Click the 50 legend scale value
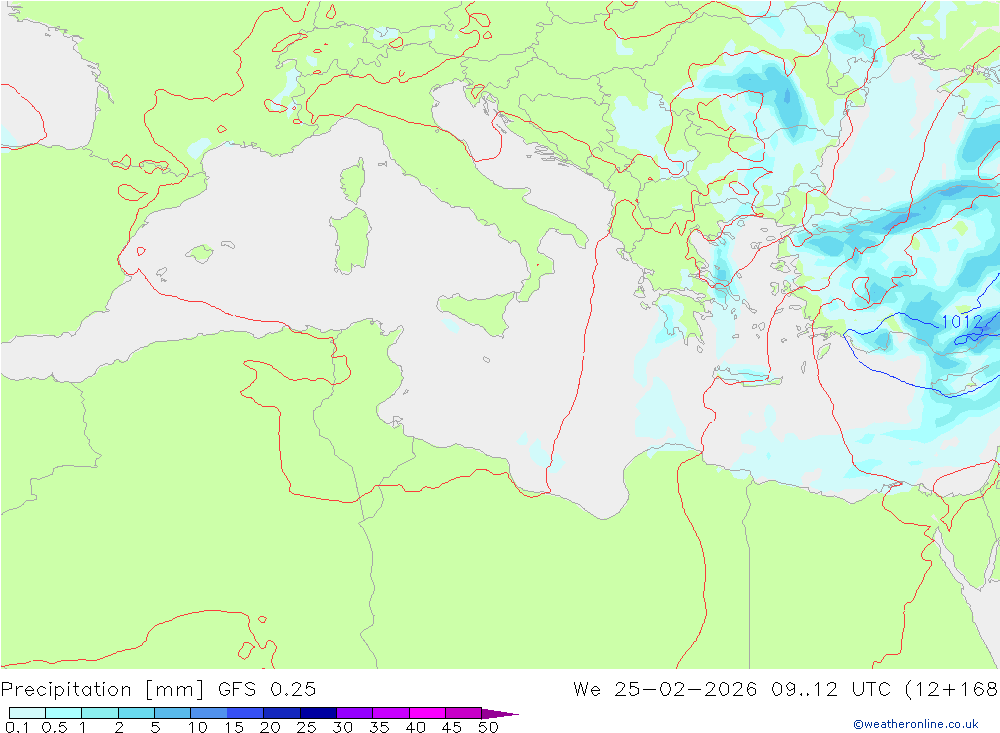 click(x=488, y=727)
